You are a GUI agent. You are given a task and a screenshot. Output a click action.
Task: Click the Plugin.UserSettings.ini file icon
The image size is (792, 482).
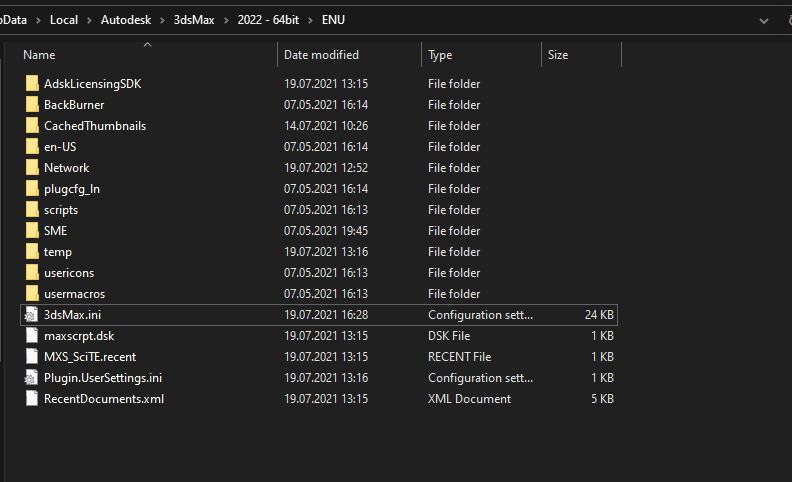pos(31,377)
